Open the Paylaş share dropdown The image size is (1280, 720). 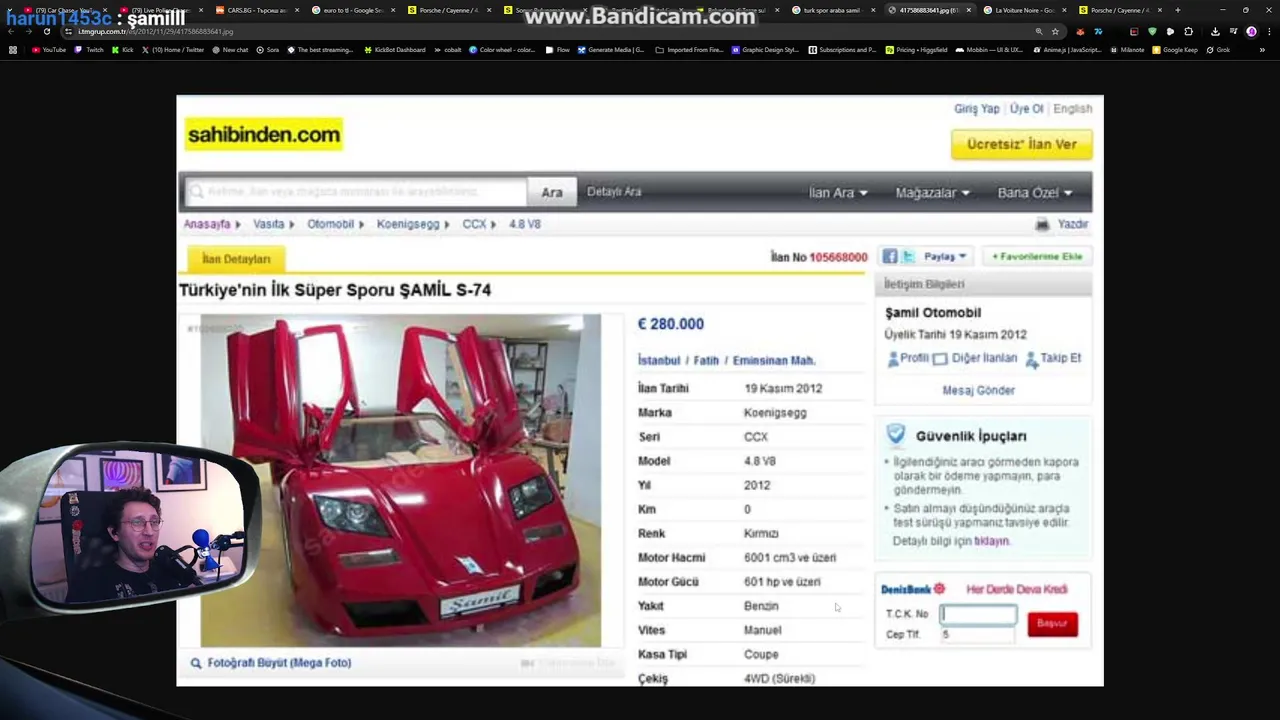coord(945,257)
